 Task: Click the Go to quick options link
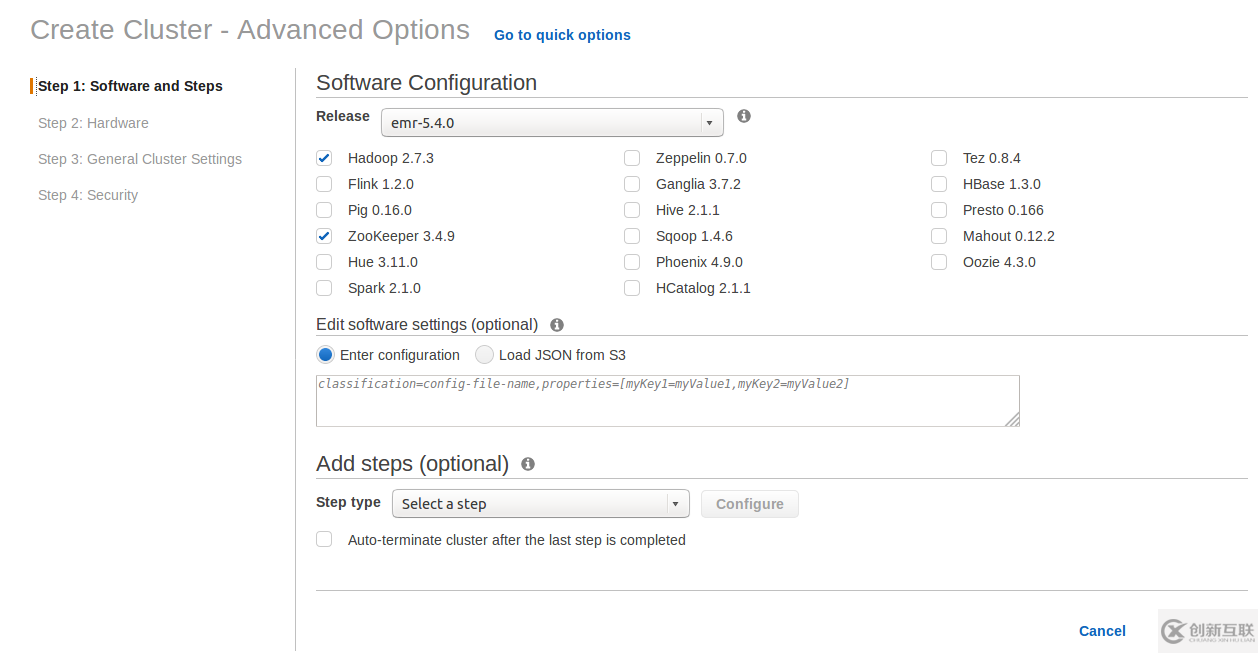click(x=562, y=35)
